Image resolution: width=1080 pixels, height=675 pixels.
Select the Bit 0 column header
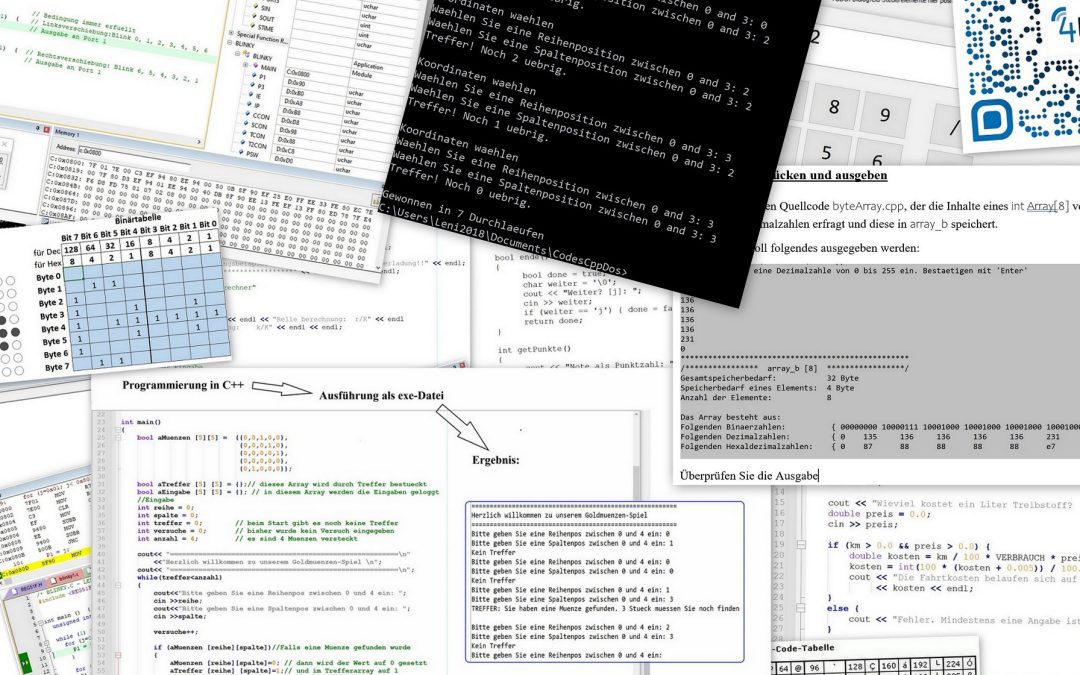pyautogui.click(x=208, y=225)
